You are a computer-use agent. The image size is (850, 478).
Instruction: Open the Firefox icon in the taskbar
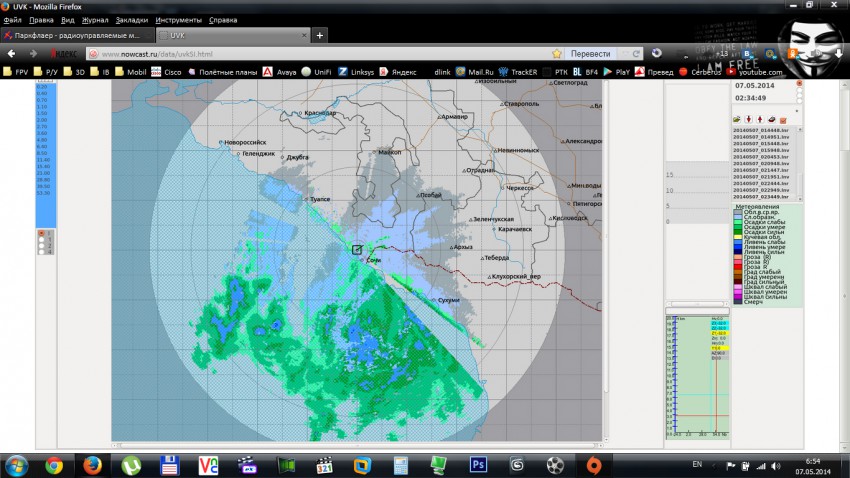(93, 465)
